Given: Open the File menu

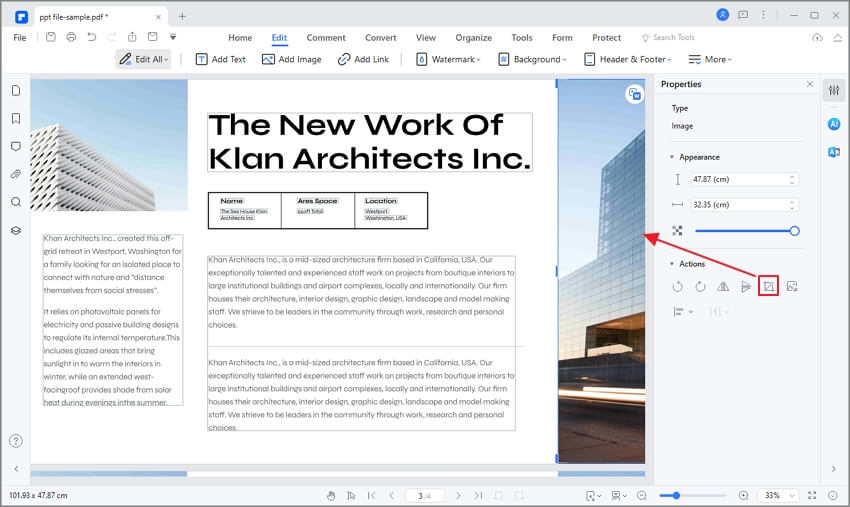Looking at the screenshot, I should [x=20, y=37].
